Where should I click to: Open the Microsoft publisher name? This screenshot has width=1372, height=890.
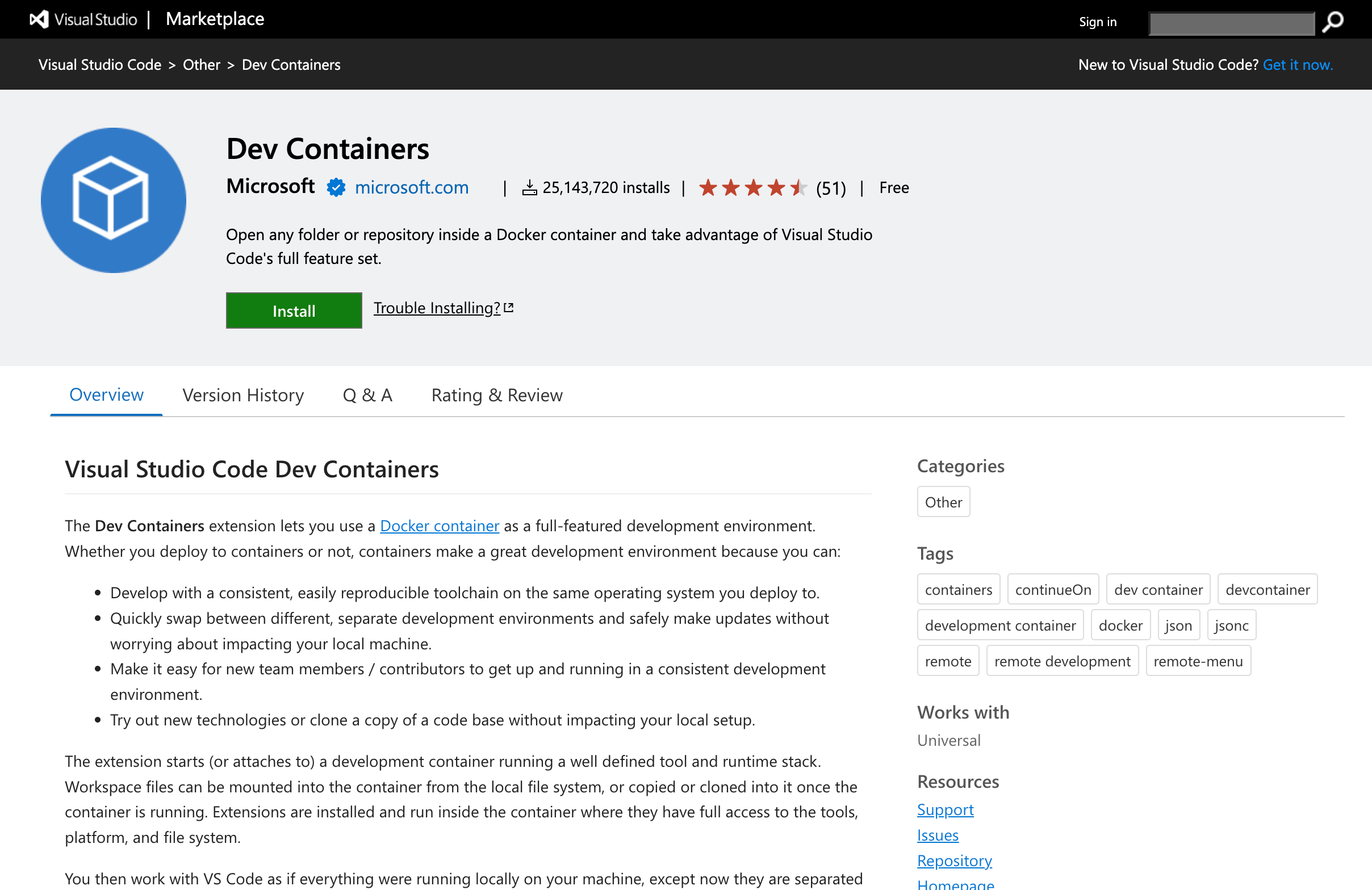pos(270,186)
